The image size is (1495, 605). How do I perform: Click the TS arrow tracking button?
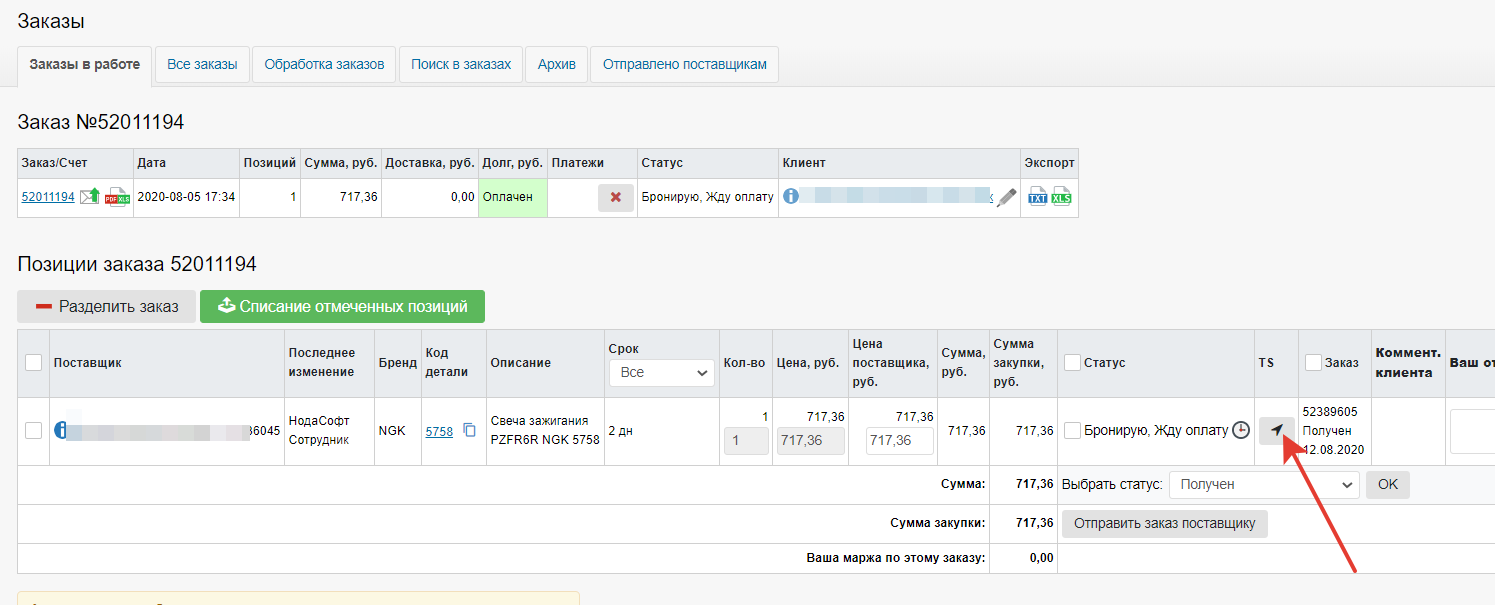coord(1277,430)
